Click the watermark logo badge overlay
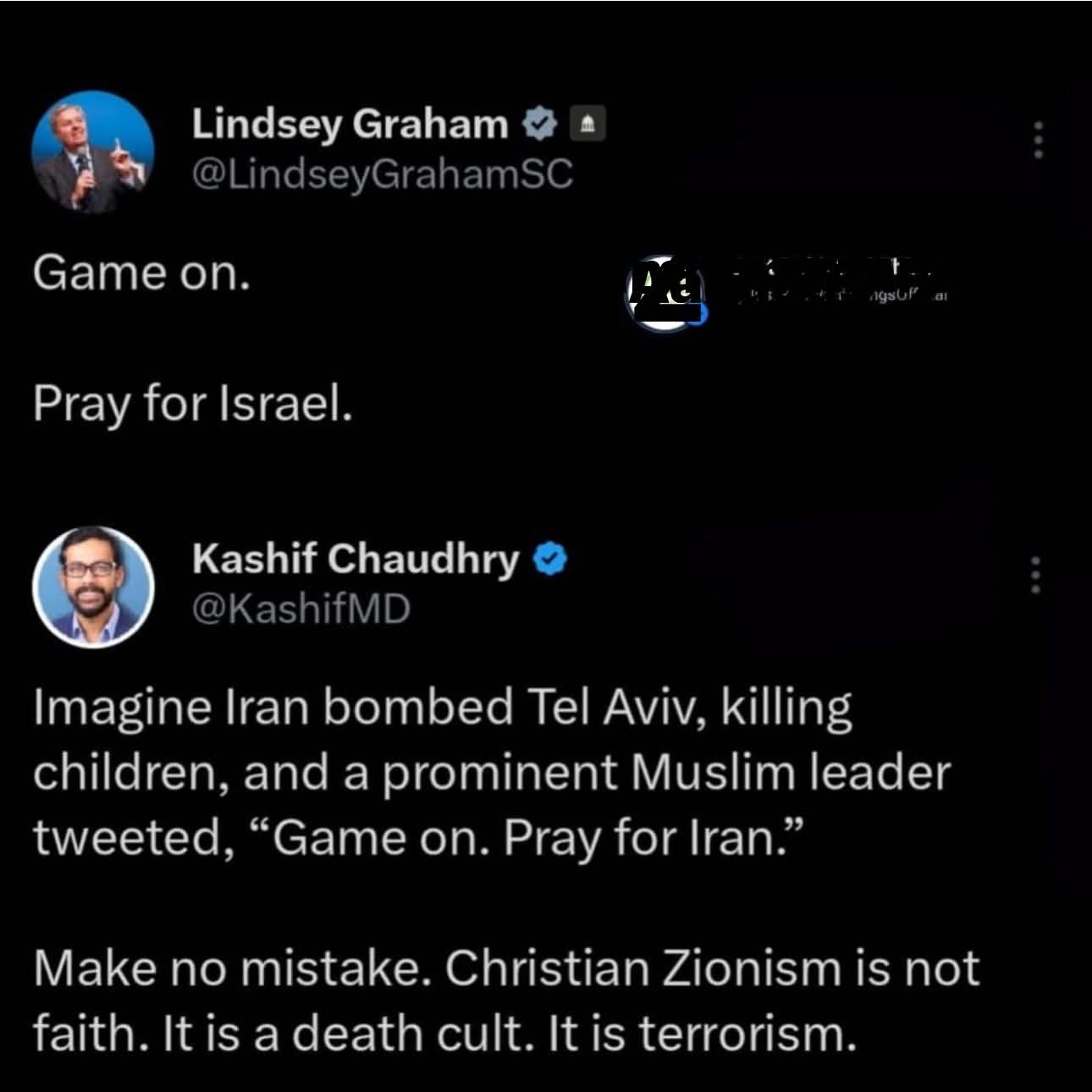This screenshot has height=1092, width=1092. pyautogui.click(x=666, y=291)
